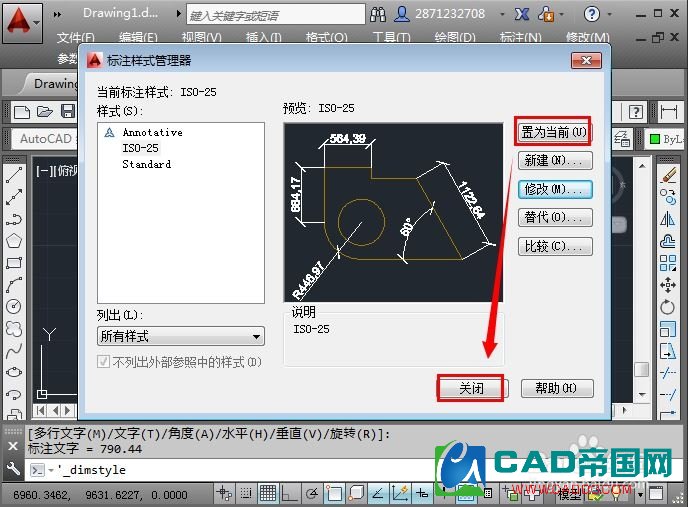The image size is (688, 507).
Task: Click the Linear dimension toolbar icon
Action: click(x=669, y=111)
